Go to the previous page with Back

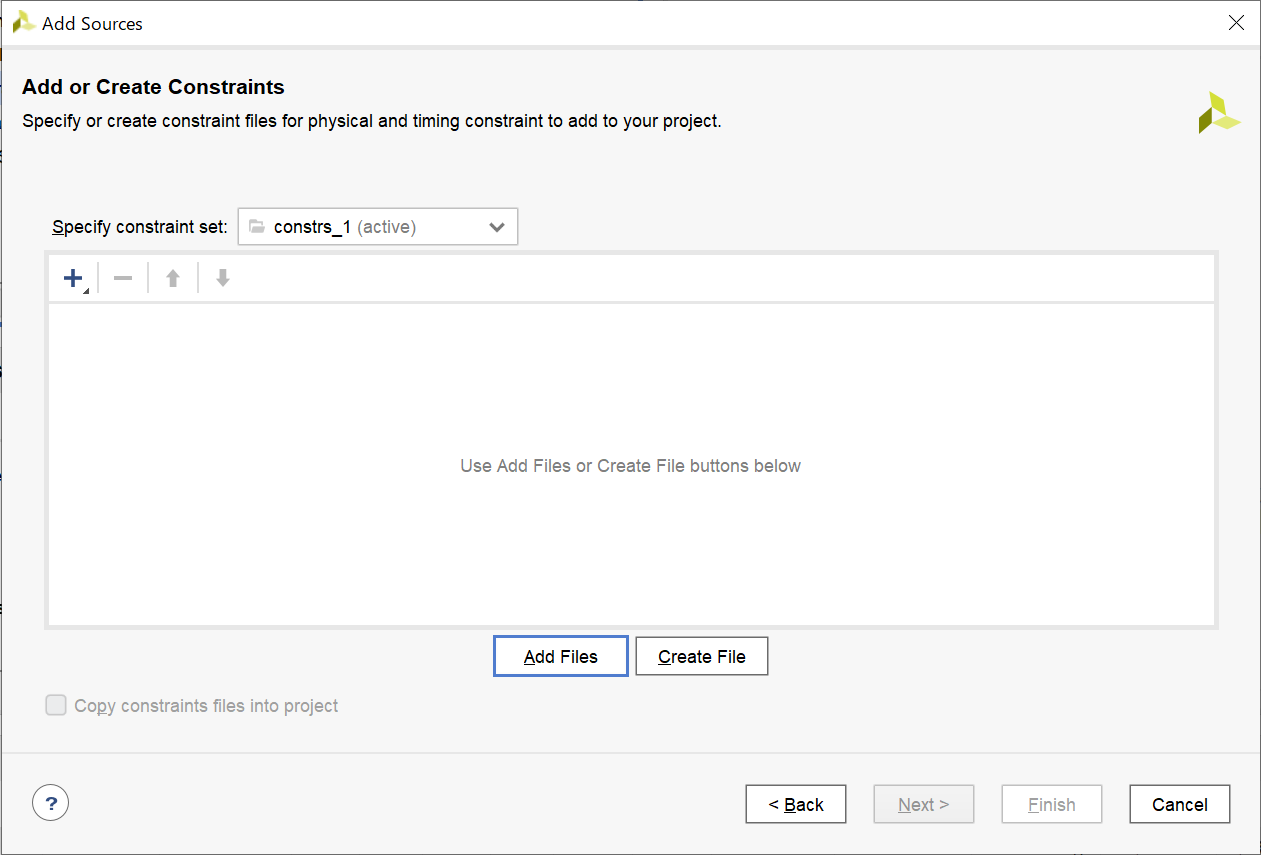(x=796, y=804)
